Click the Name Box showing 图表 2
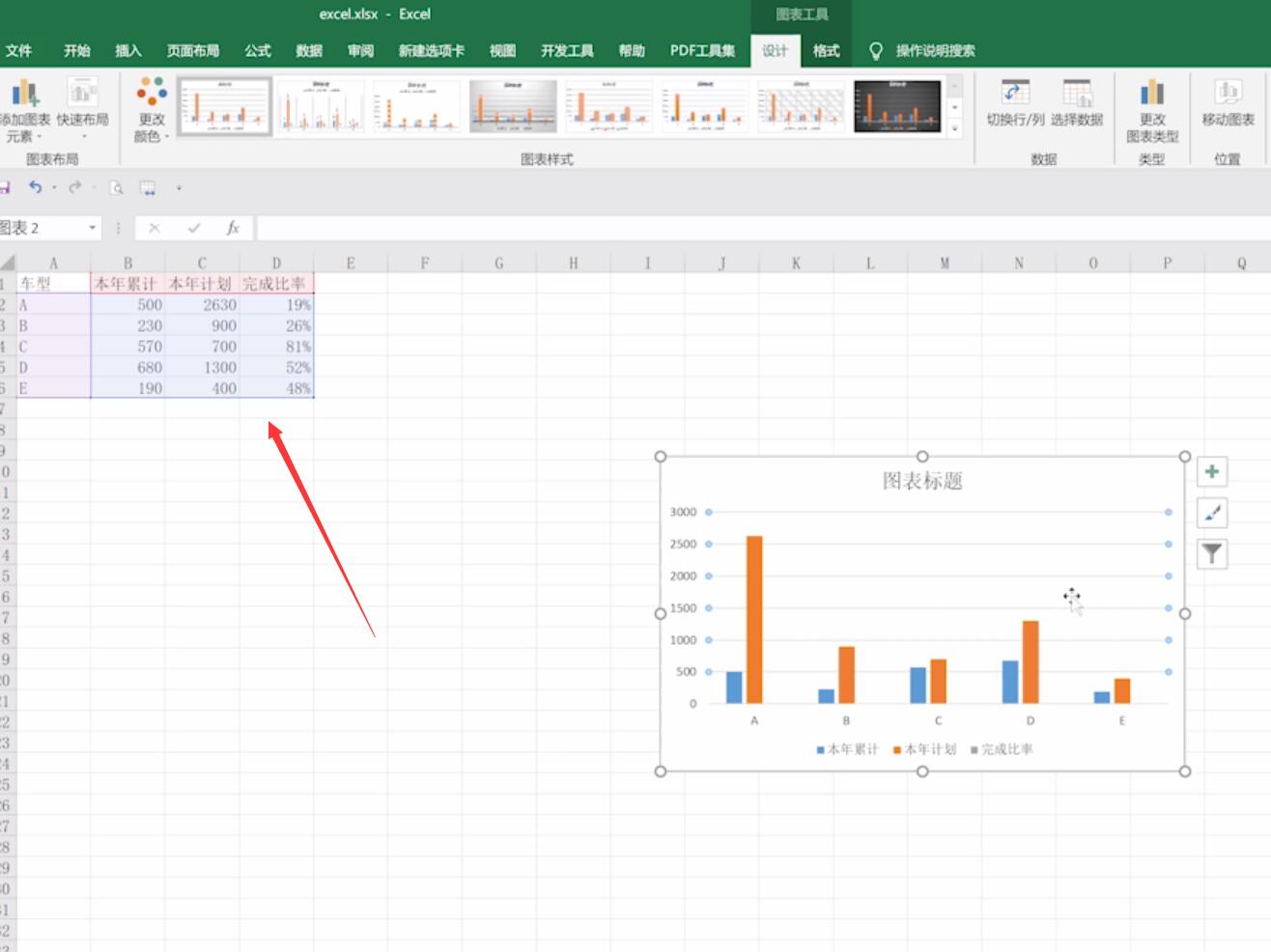The image size is (1271, 952). click(43, 228)
